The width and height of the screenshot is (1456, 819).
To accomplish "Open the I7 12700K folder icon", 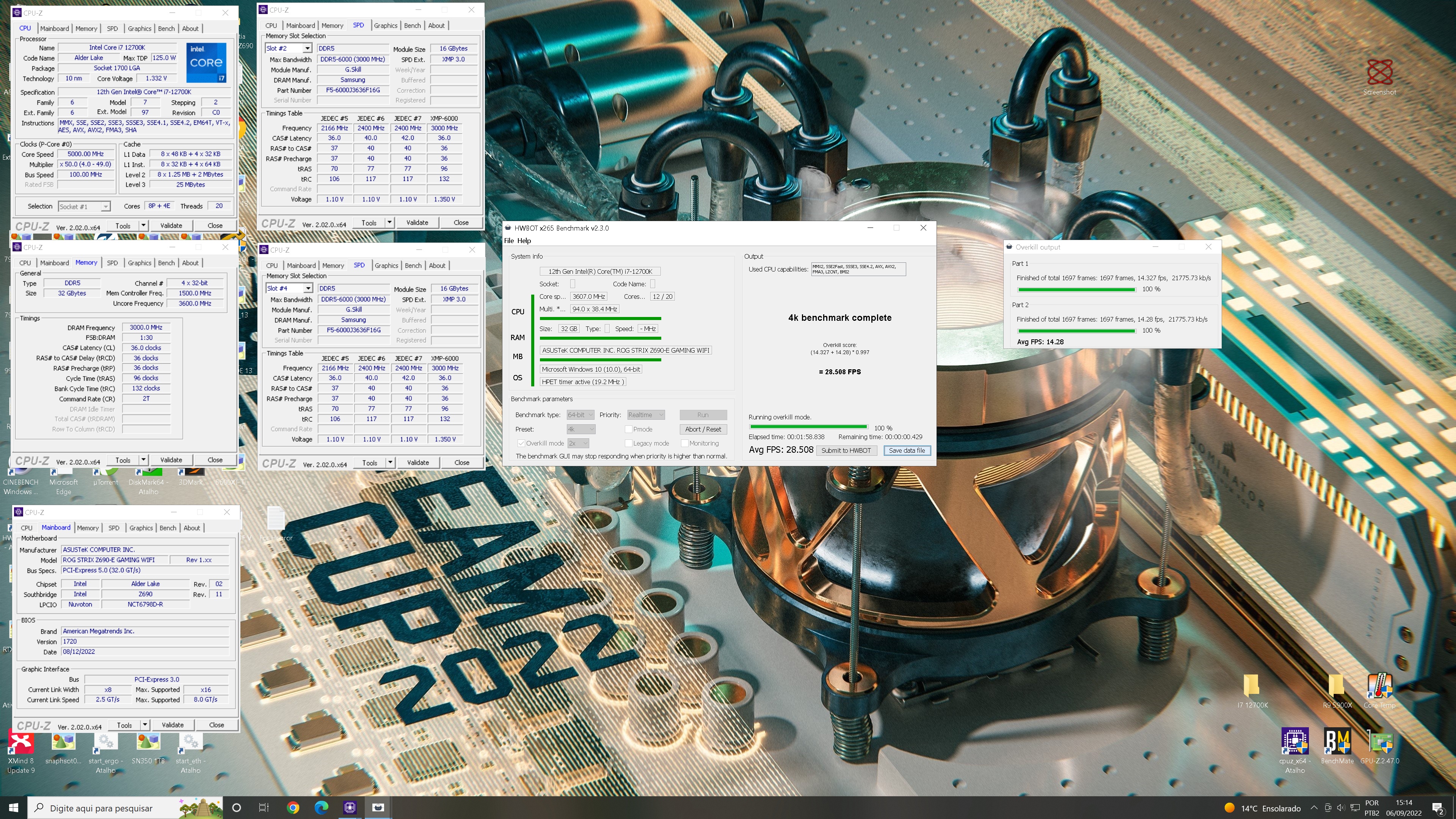I will pos(1252,690).
